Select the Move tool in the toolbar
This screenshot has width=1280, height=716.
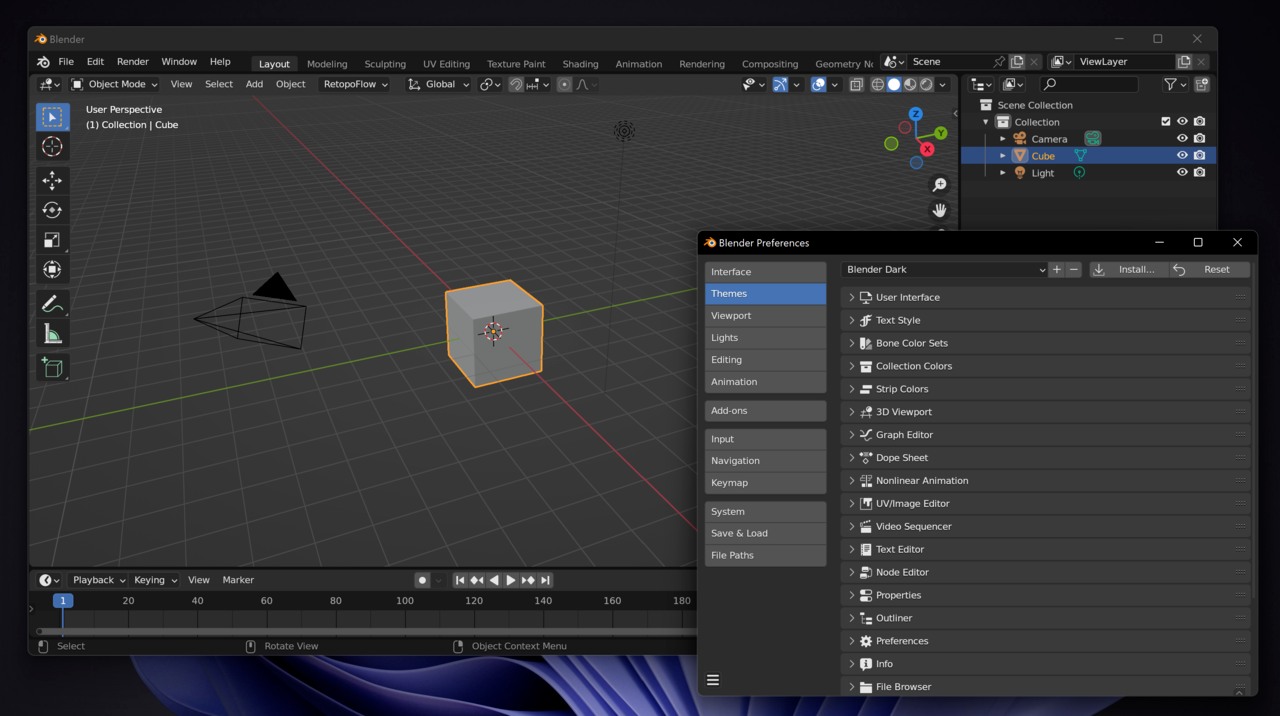[x=52, y=181]
